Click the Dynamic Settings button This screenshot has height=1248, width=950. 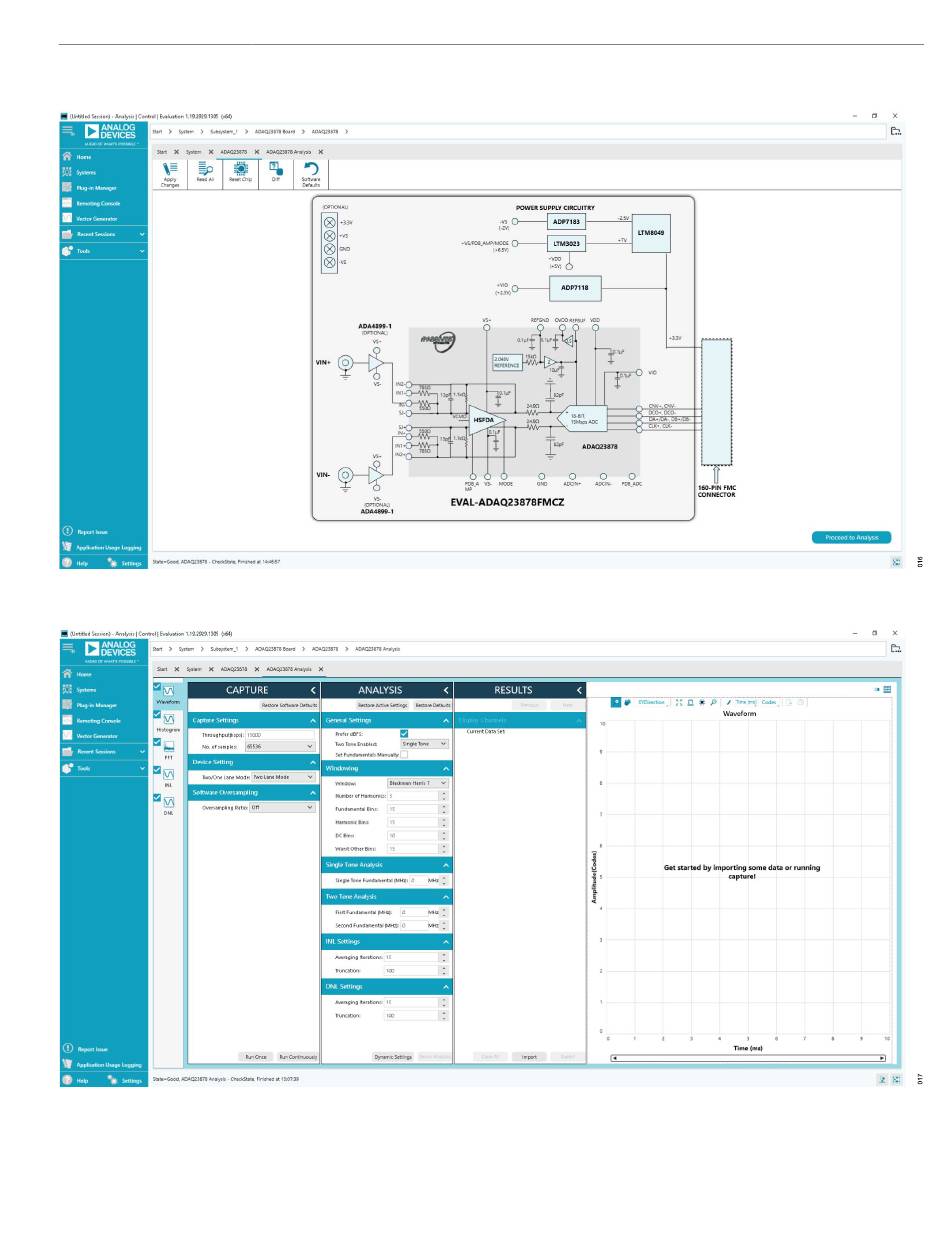(x=393, y=1056)
